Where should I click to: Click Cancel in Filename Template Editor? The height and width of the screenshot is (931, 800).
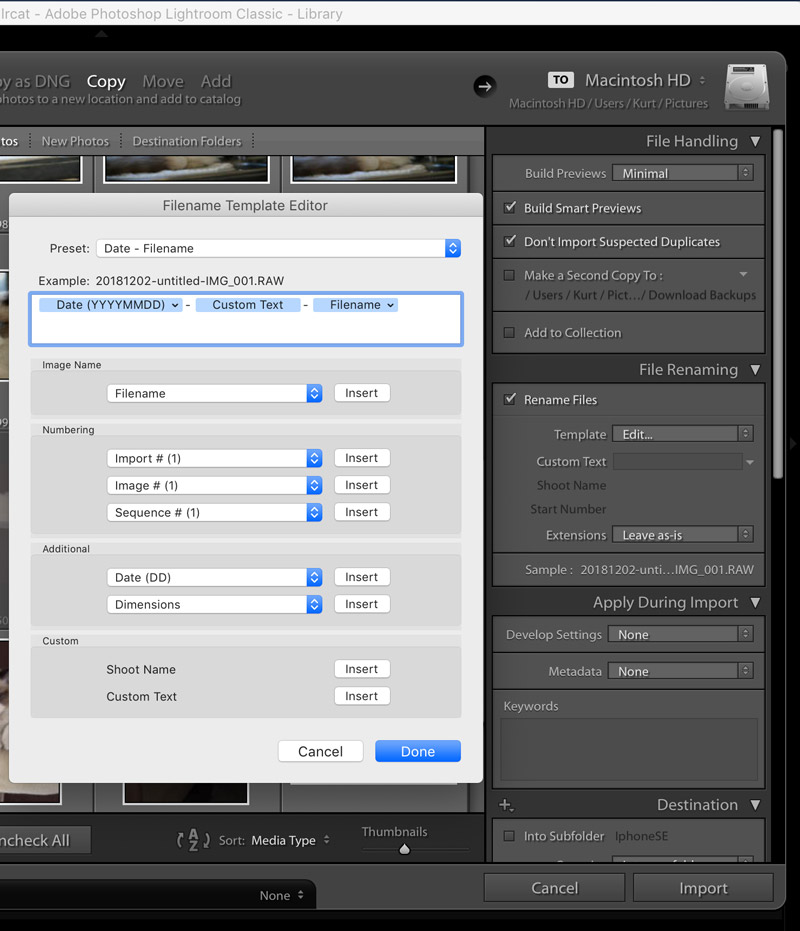pos(321,751)
